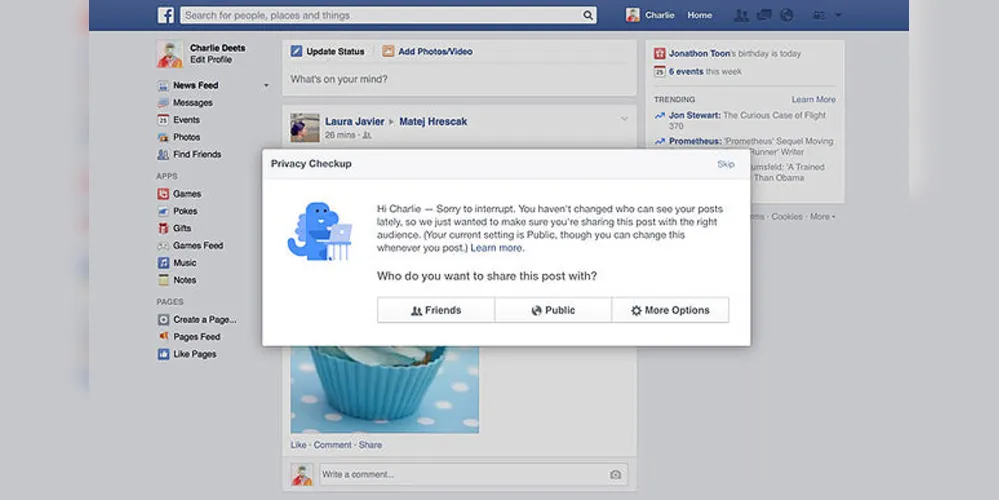Click the 26 mins post timestamp
The height and width of the screenshot is (500, 999).
point(340,135)
